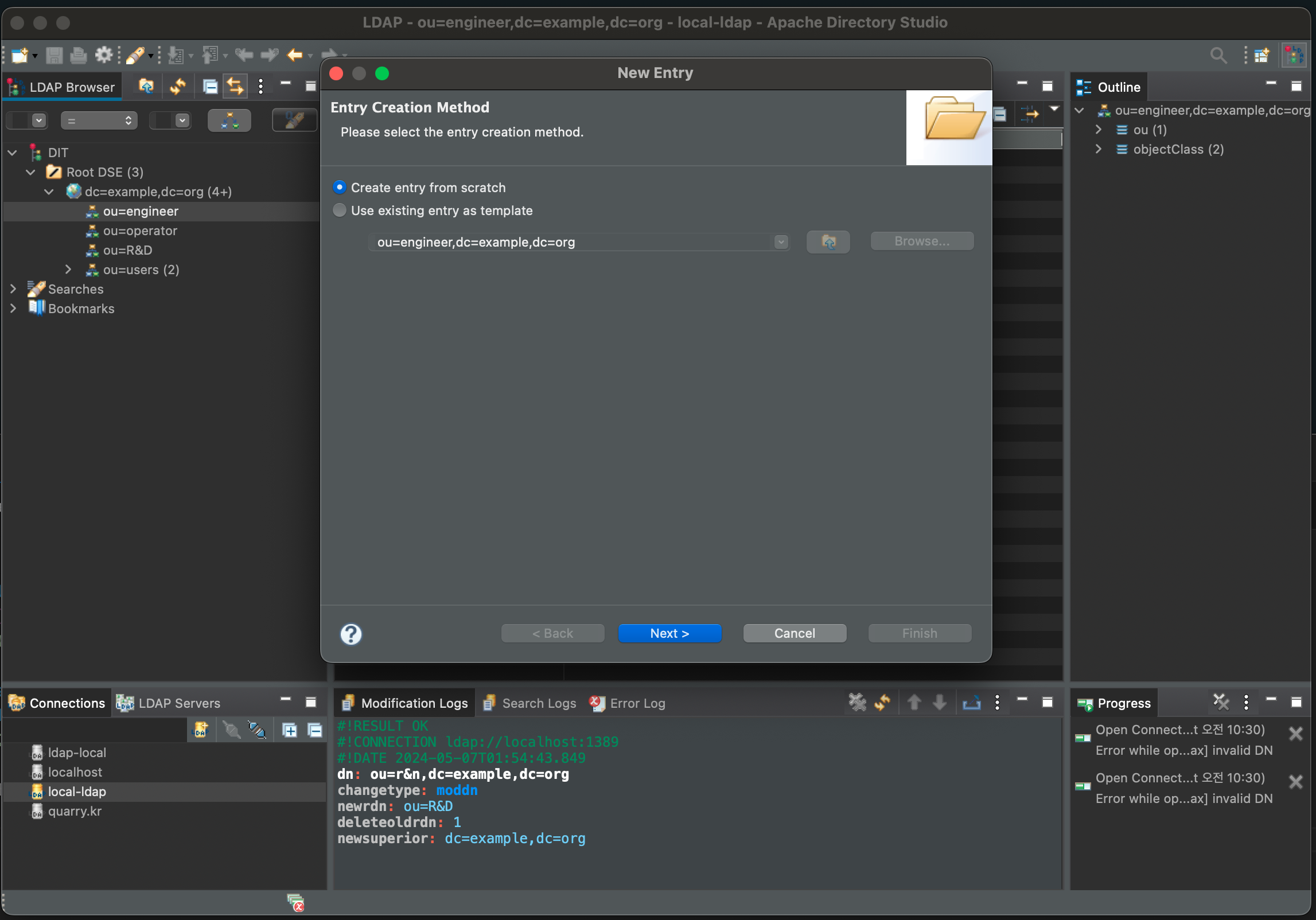Click the Next > button
This screenshot has width=1316, height=920.
669,633
